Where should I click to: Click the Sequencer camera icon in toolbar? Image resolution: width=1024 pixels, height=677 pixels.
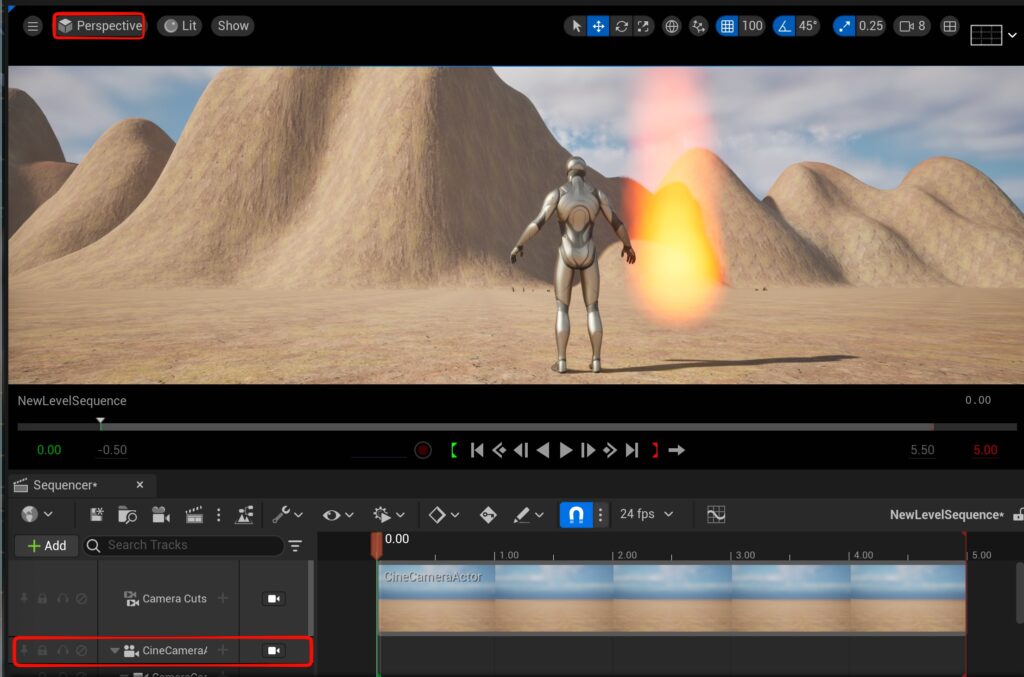tap(160, 514)
